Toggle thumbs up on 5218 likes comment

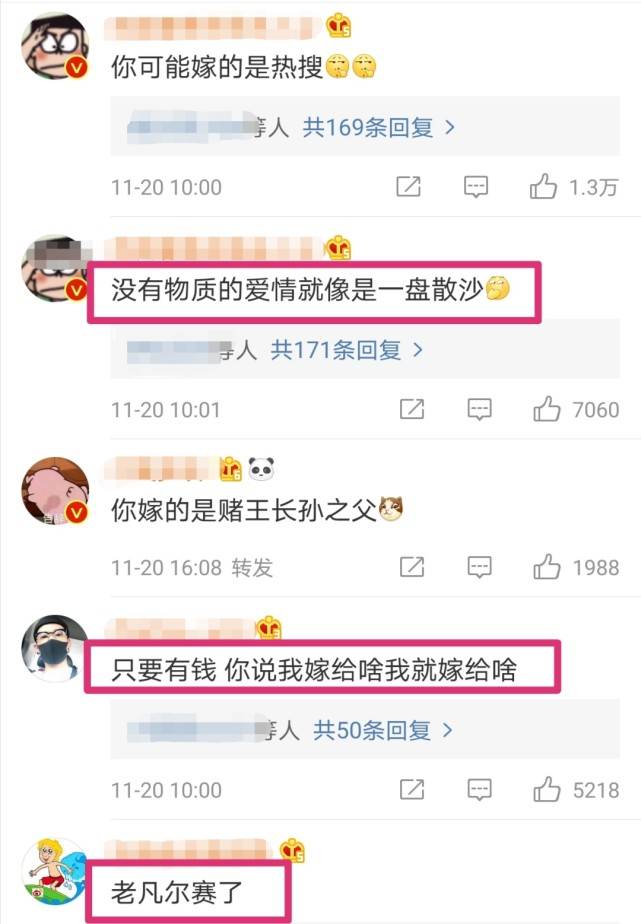(546, 789)
